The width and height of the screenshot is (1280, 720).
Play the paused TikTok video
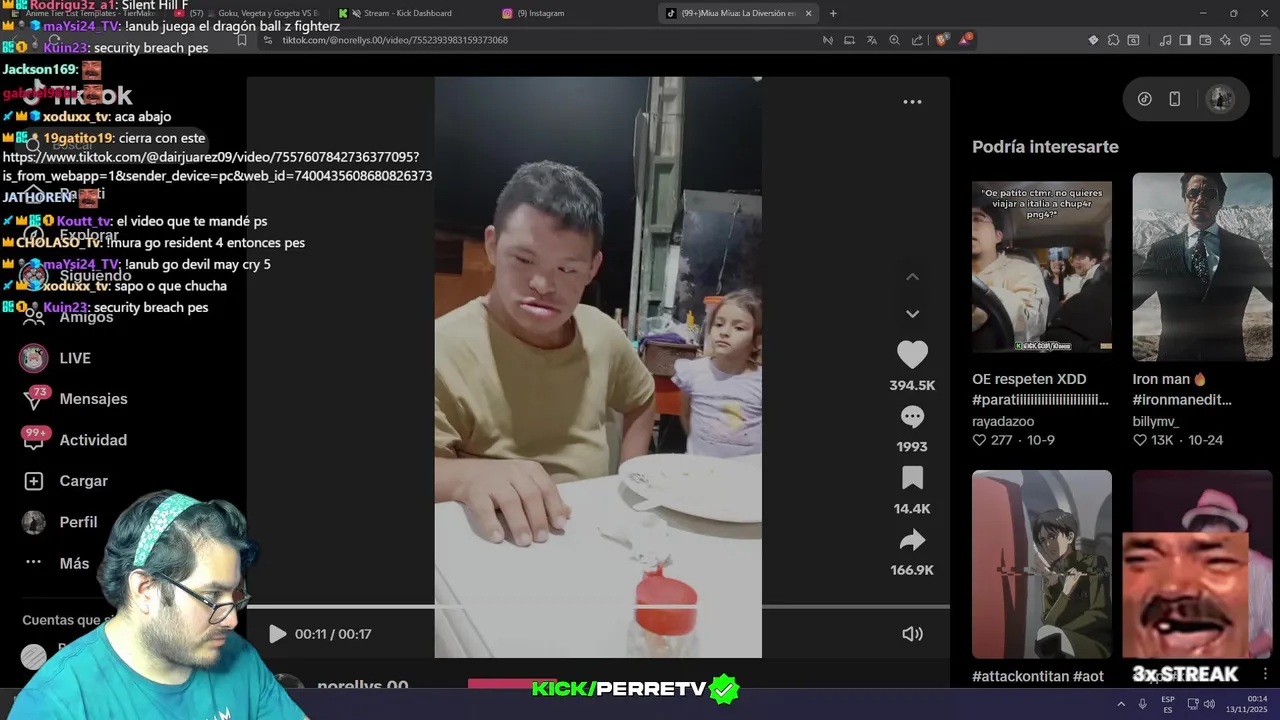pyautogui.click(x=277, y=634)
